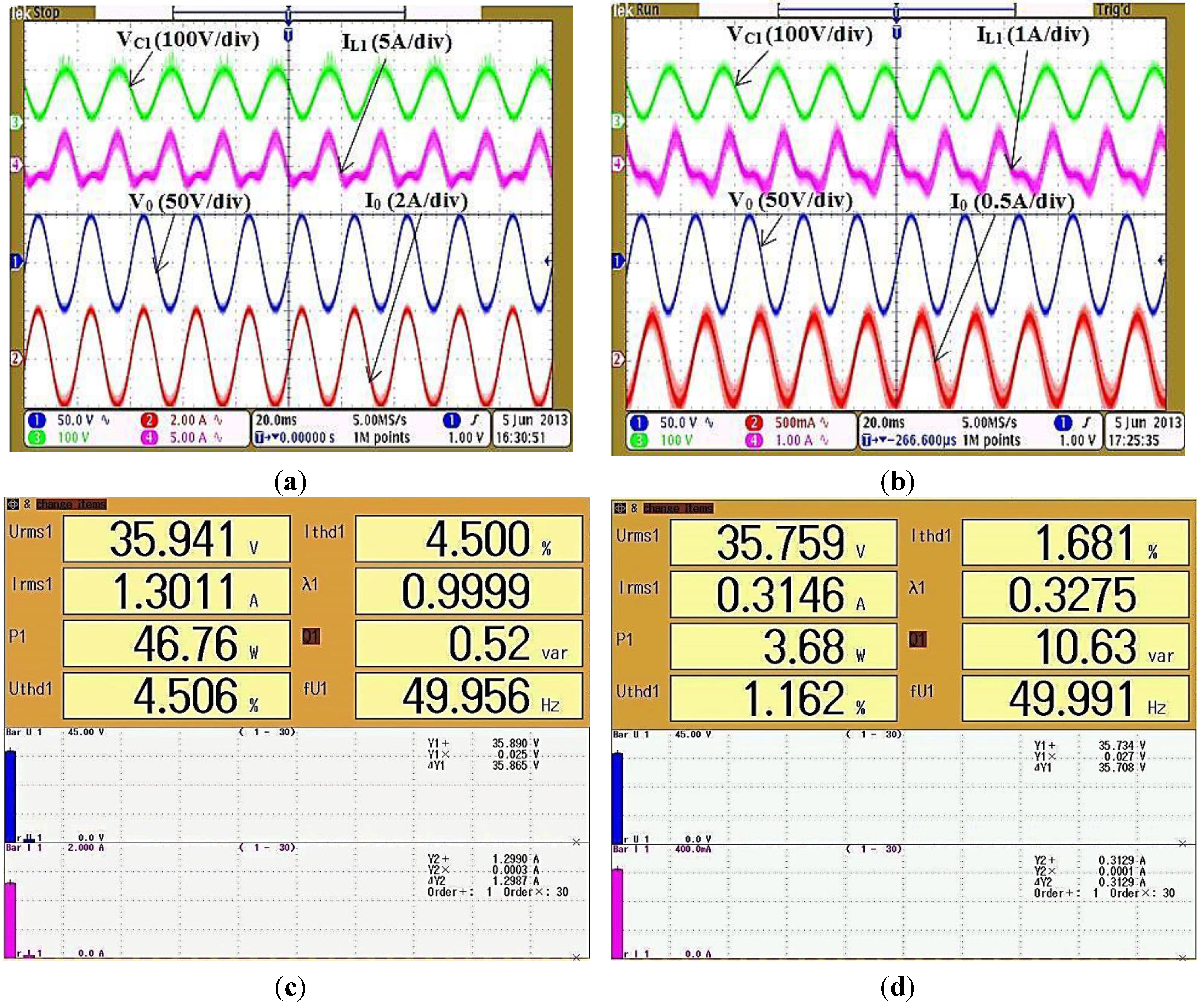Screen dimensions: 1204x1005
Task: Click the Ithd1 4.500 % value field
Action: 468,538
